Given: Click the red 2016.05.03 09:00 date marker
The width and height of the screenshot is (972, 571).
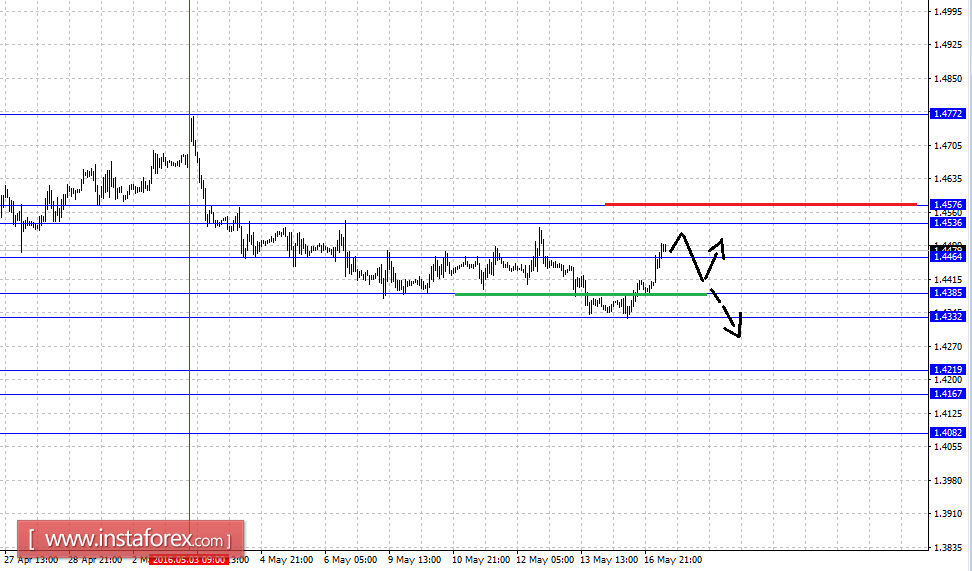Looking at the screenshot, I should 189,560.
